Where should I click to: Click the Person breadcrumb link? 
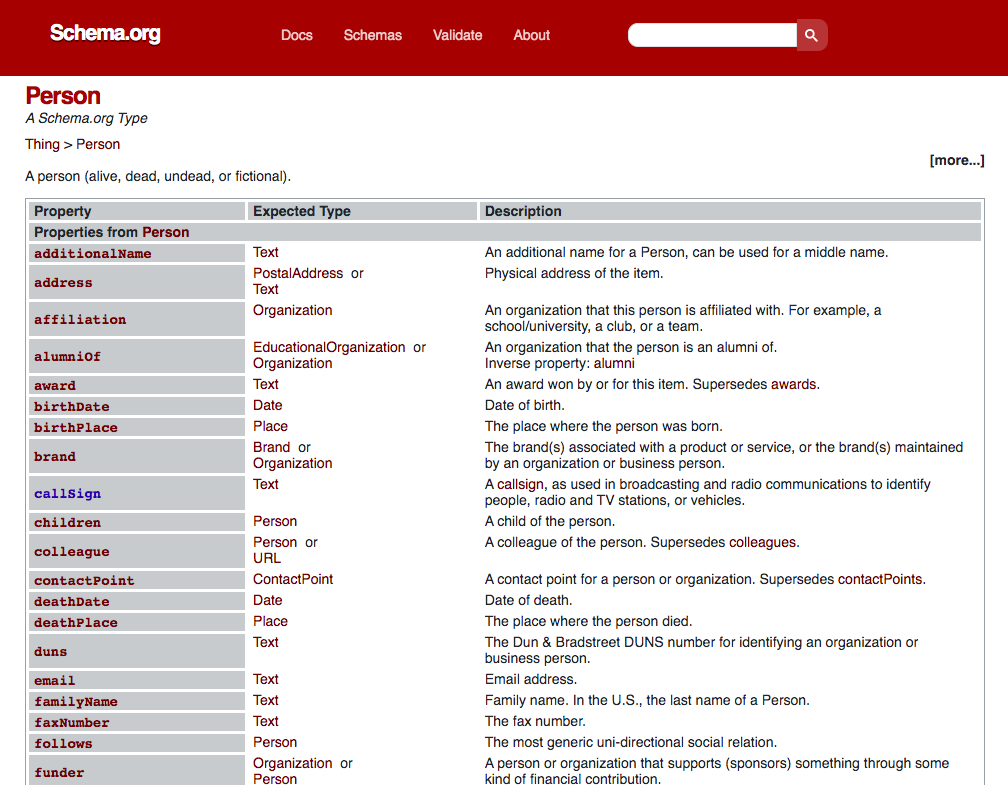[x=98, y=144]
